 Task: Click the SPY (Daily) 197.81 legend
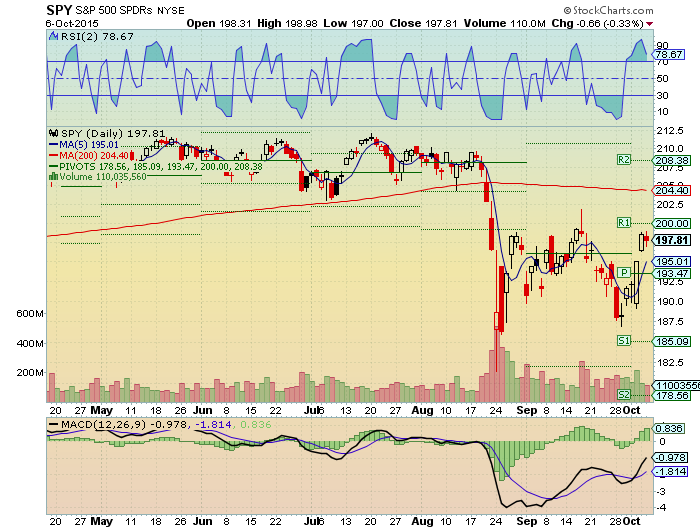[x=113, y=133]
